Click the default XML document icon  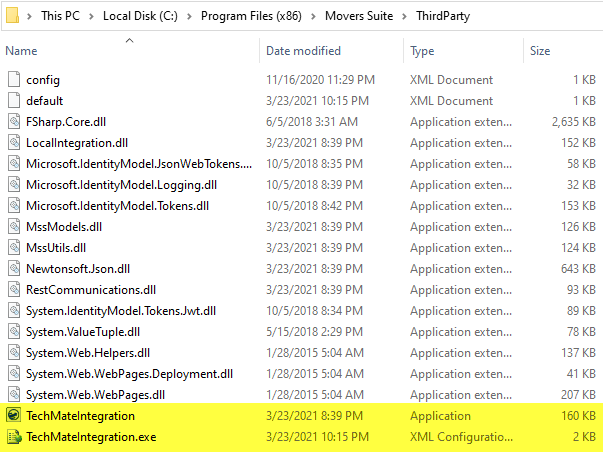pyautogui.click(x=14, y=101)
